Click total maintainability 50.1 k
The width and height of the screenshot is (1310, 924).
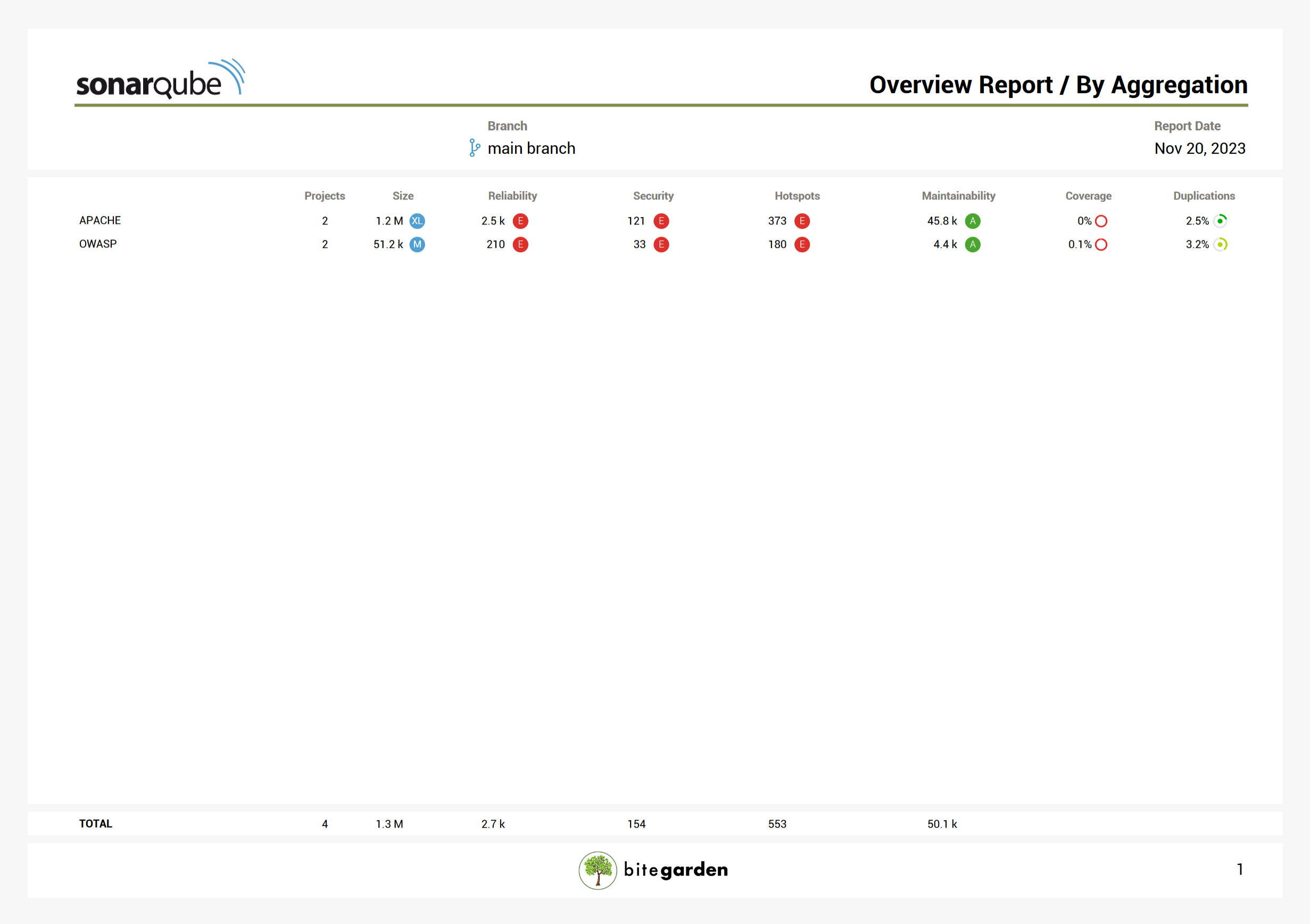942,824
